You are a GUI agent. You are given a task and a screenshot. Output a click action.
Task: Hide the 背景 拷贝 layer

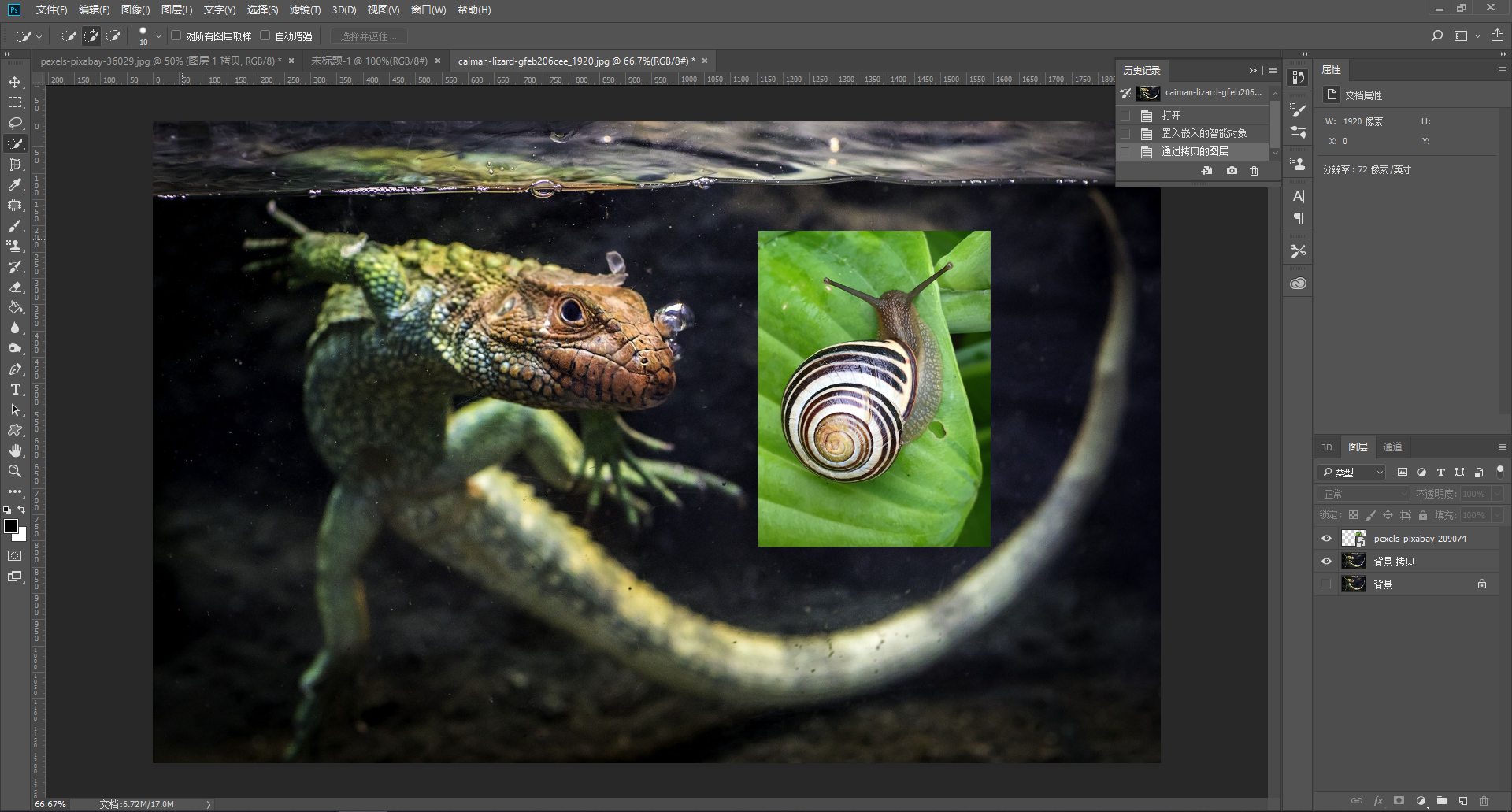click(x=1326, y=562)
